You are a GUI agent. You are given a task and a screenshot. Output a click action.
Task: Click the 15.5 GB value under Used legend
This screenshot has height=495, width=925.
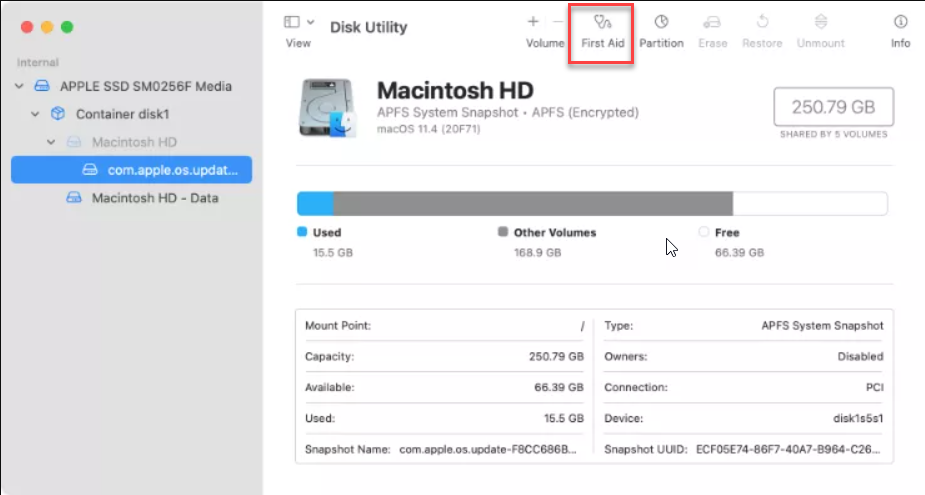(333, 253)
